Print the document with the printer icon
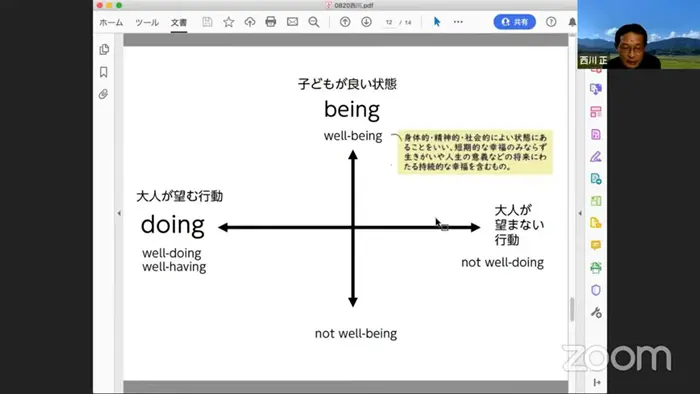This screenshot has height=394, width=700. (271, 22)
